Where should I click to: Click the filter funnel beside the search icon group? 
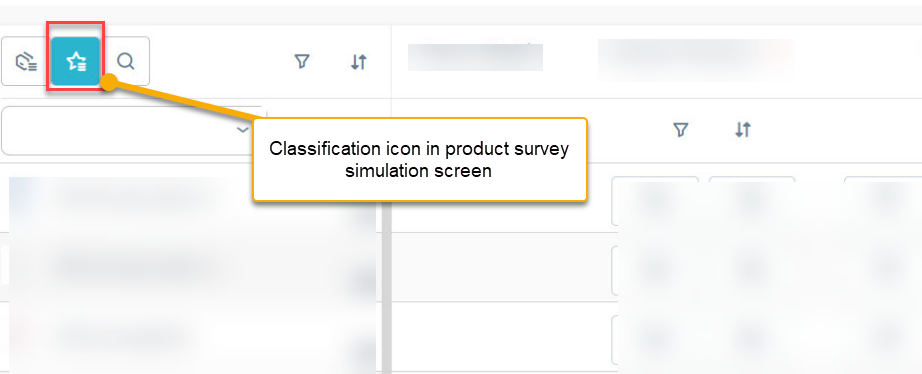tap(302, 61)
